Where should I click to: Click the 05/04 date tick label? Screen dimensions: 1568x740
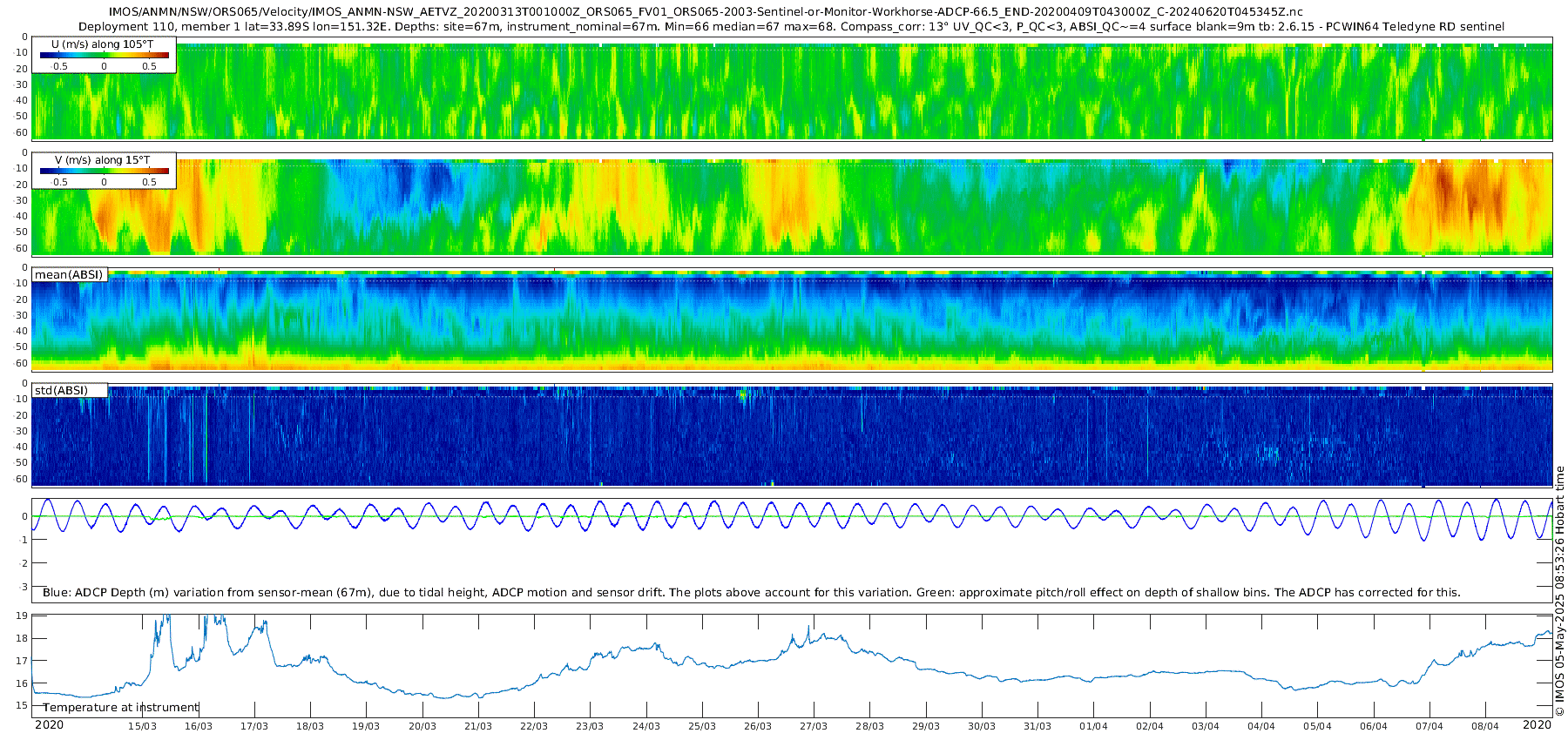1317,726
